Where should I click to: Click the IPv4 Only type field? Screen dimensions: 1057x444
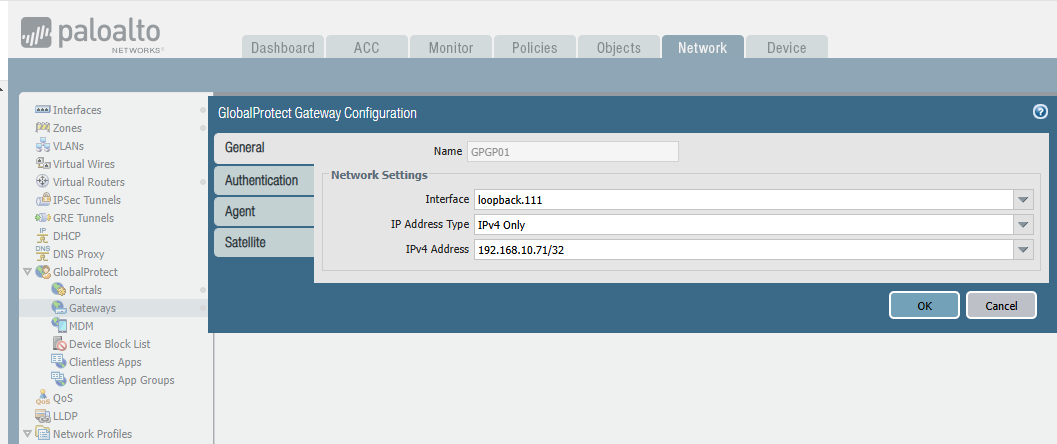point(744,224)
